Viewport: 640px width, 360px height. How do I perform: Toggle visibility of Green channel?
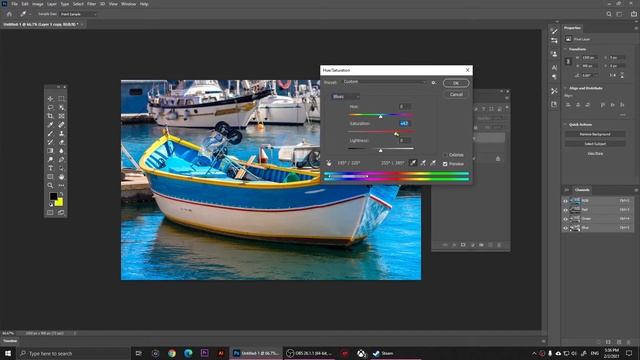(x=565, y=219)
